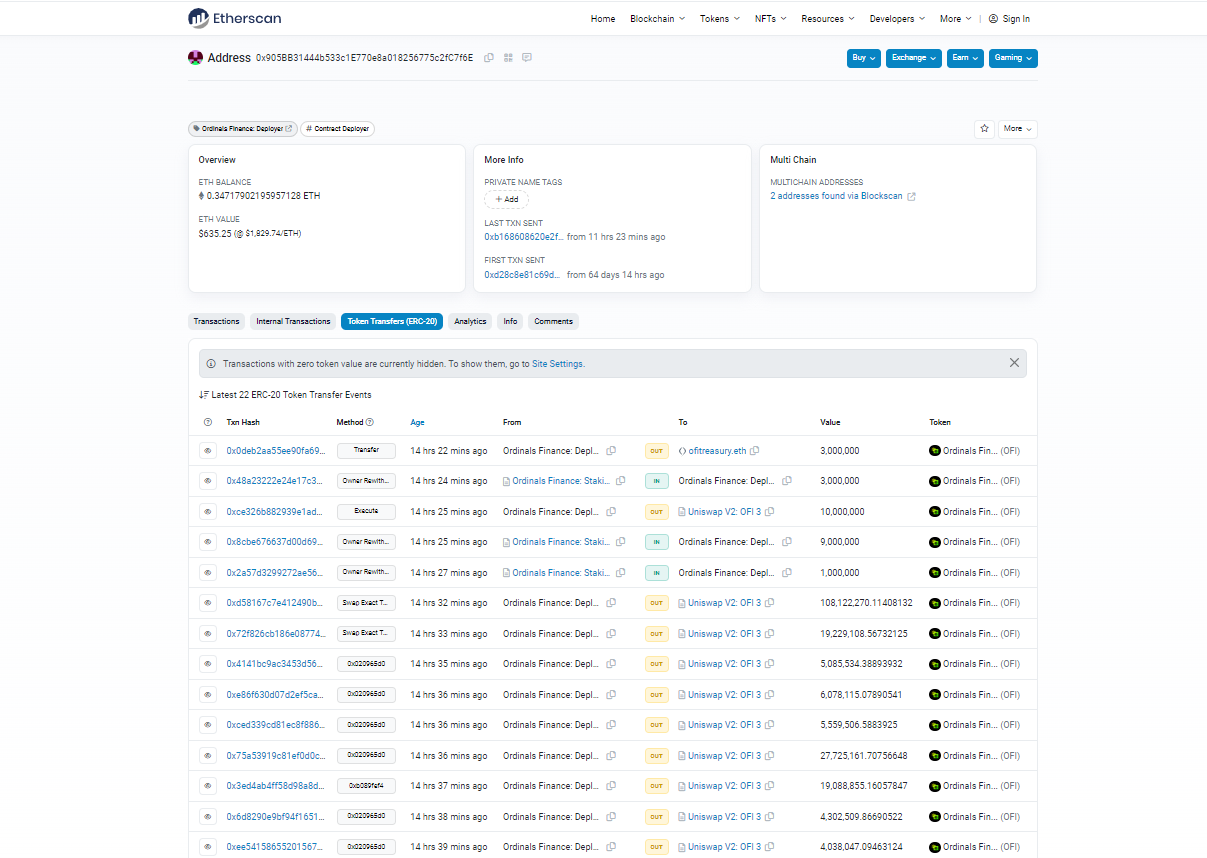Copy the address next to the hash
Screen dimensions: 1207x858
[489, 58]
